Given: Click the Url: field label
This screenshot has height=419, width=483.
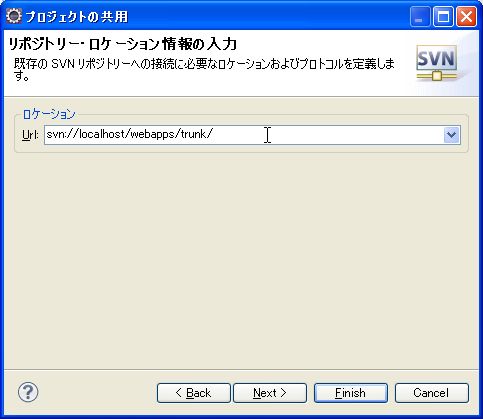Looking at the screenshot, I should point(30,135).
